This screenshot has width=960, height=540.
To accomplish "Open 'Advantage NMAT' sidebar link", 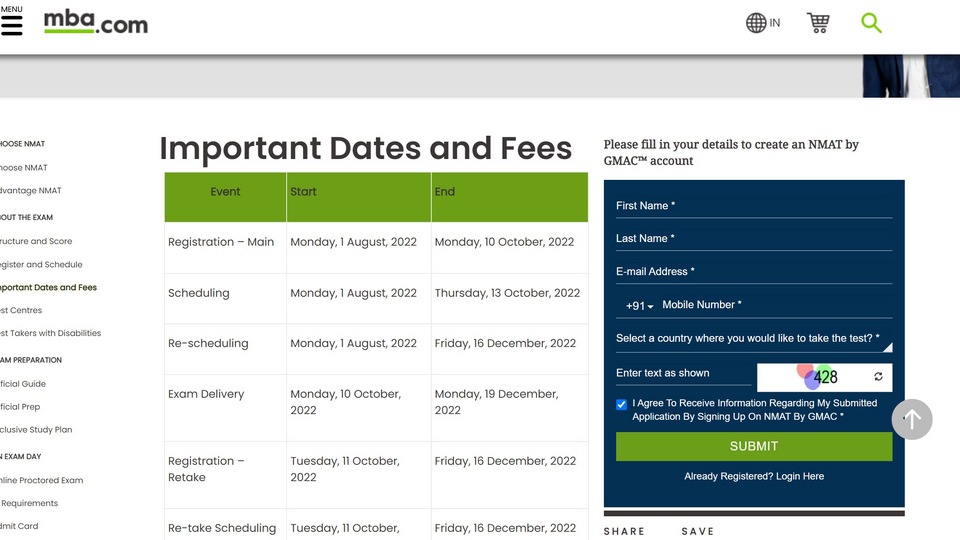I will pyautogui.click(x=31, y=190).
